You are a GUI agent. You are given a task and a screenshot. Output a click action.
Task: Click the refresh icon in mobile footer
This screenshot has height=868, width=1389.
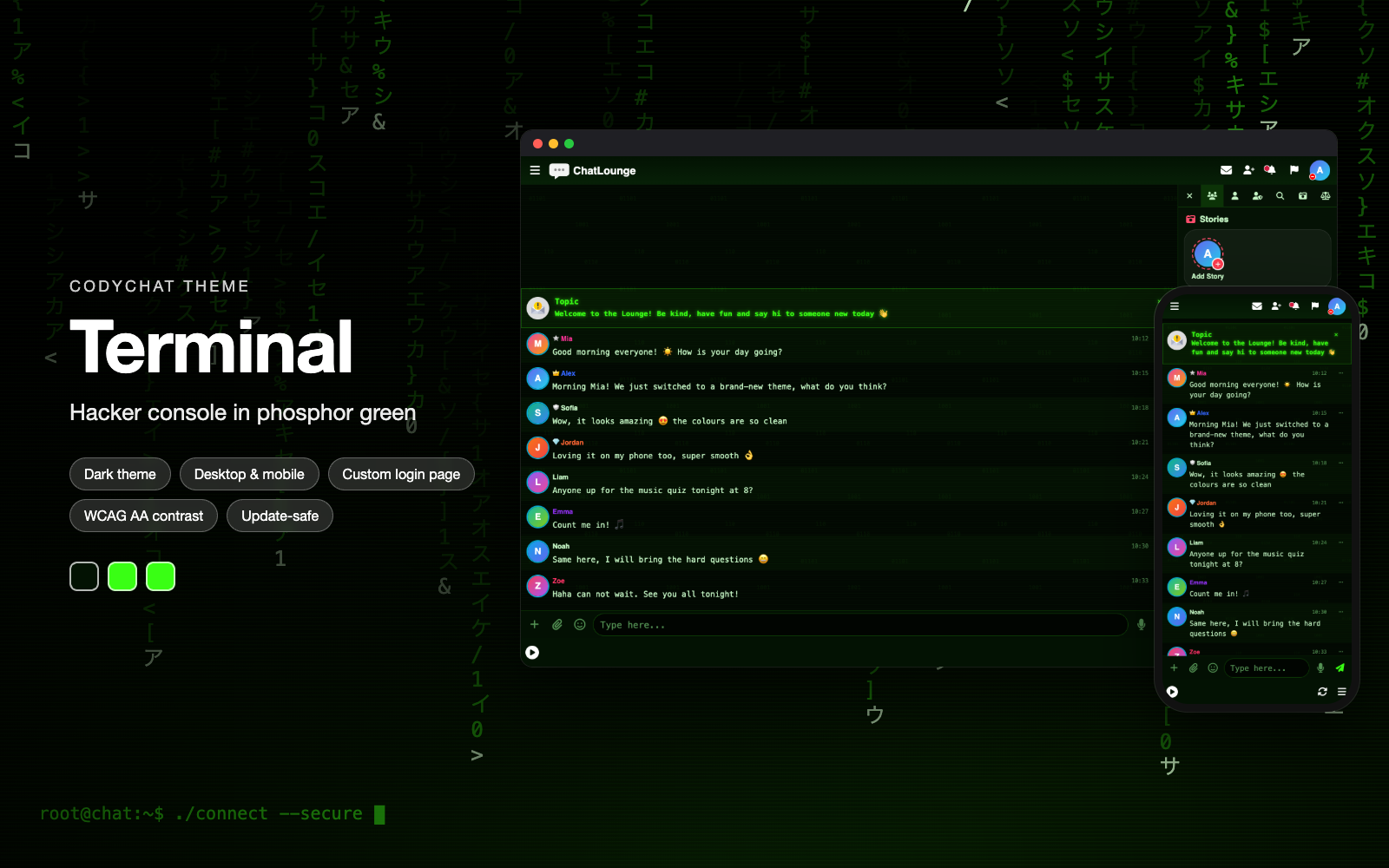pos(1322,692)
